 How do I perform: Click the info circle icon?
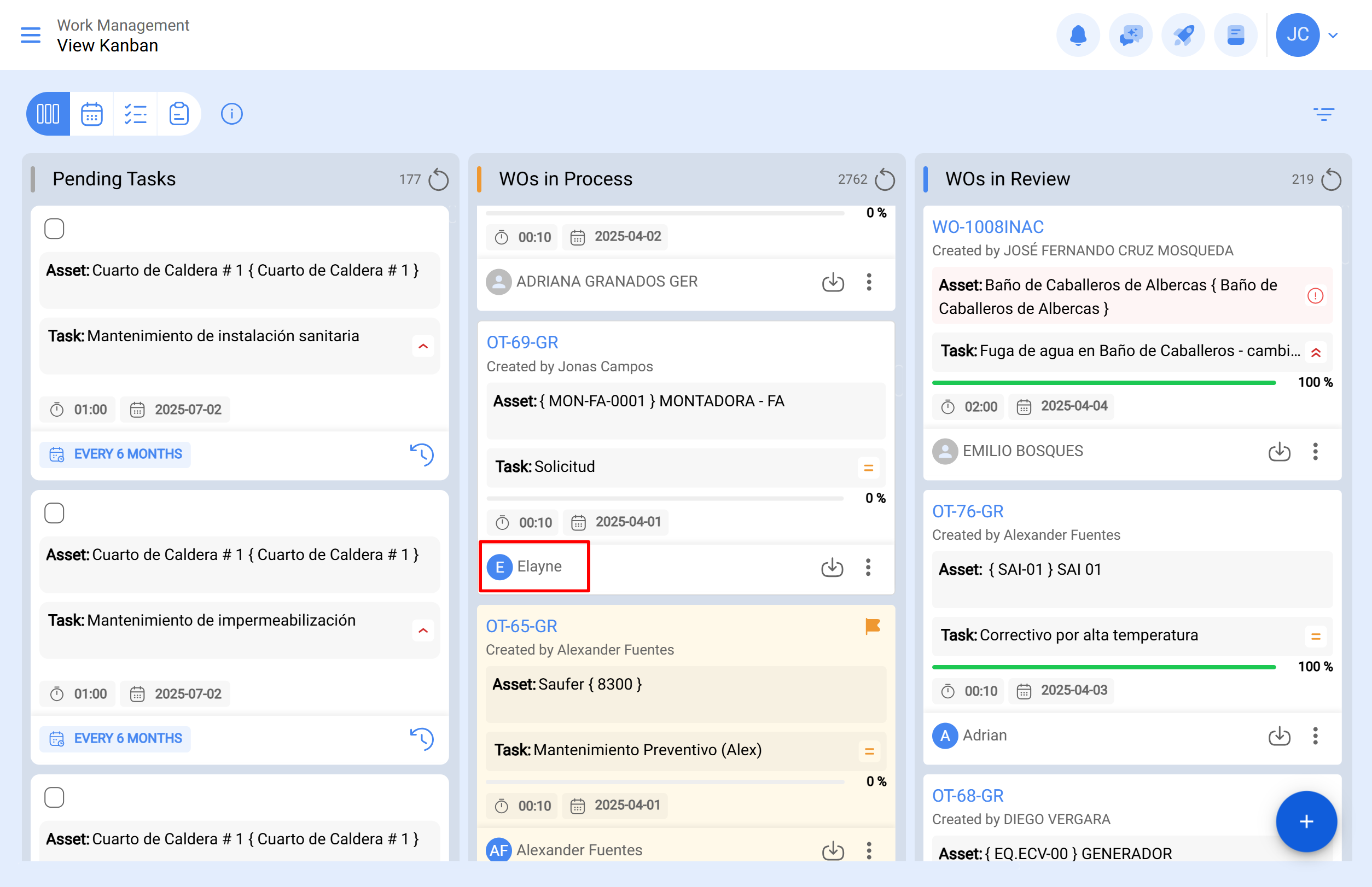(231, 114)
